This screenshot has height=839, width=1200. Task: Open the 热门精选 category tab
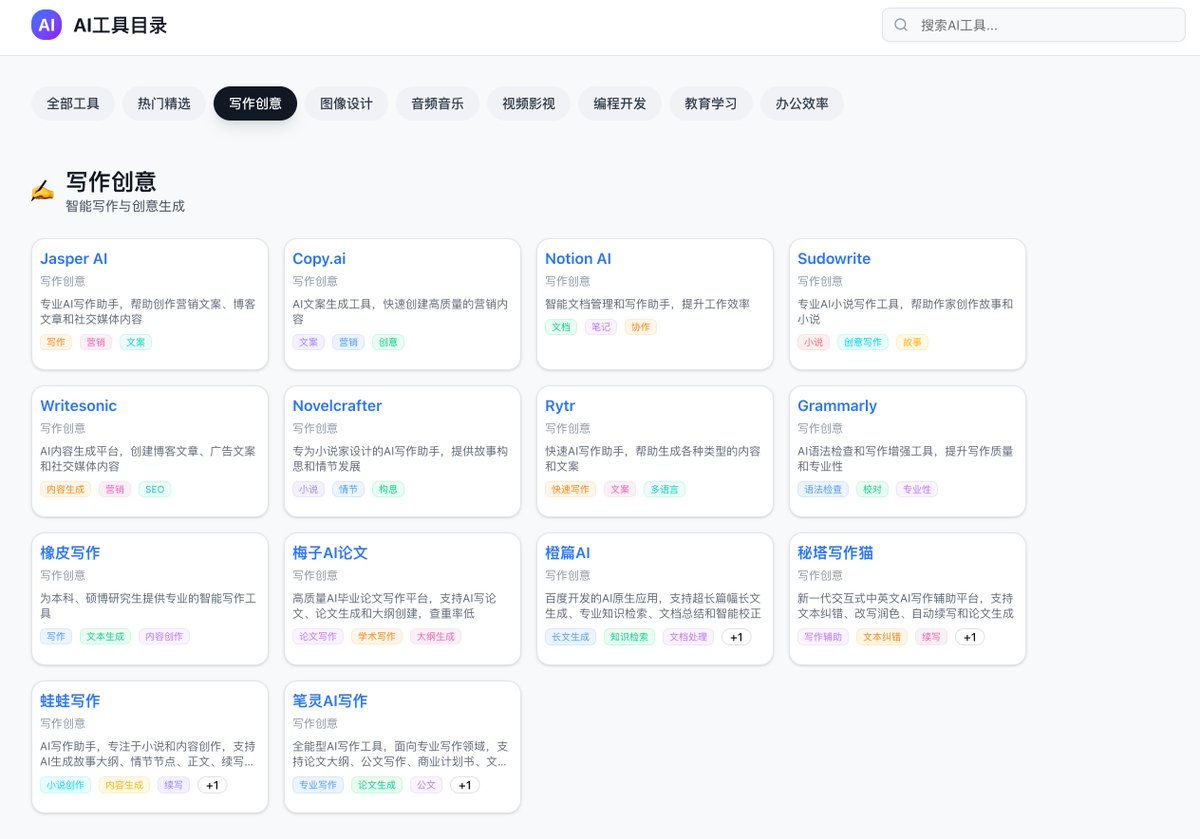coord(164,103)
